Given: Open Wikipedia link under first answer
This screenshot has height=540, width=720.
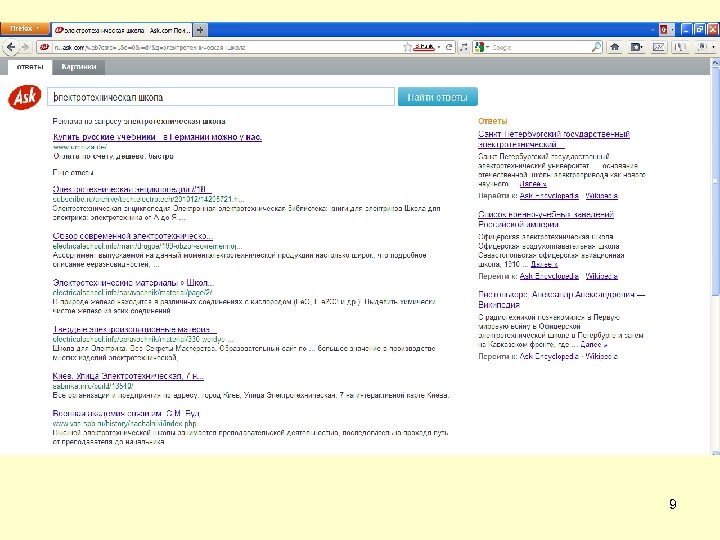Looking at the screenshot, I should coord(602,196).
